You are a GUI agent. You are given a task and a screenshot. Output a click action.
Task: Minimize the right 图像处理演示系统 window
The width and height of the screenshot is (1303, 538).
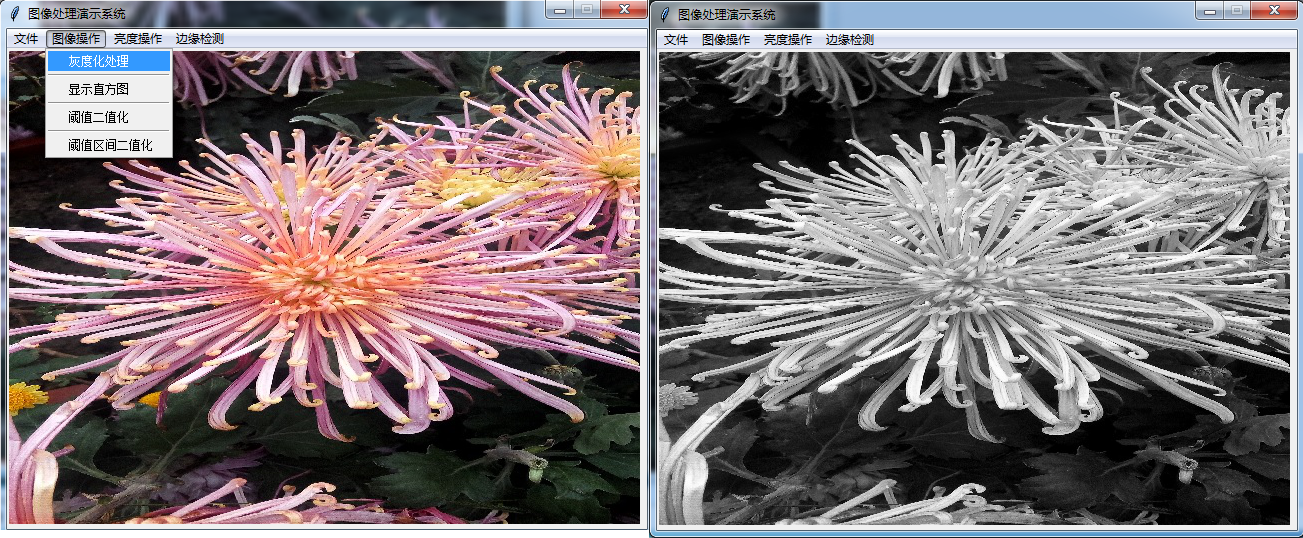click(x=1209, y=10)
